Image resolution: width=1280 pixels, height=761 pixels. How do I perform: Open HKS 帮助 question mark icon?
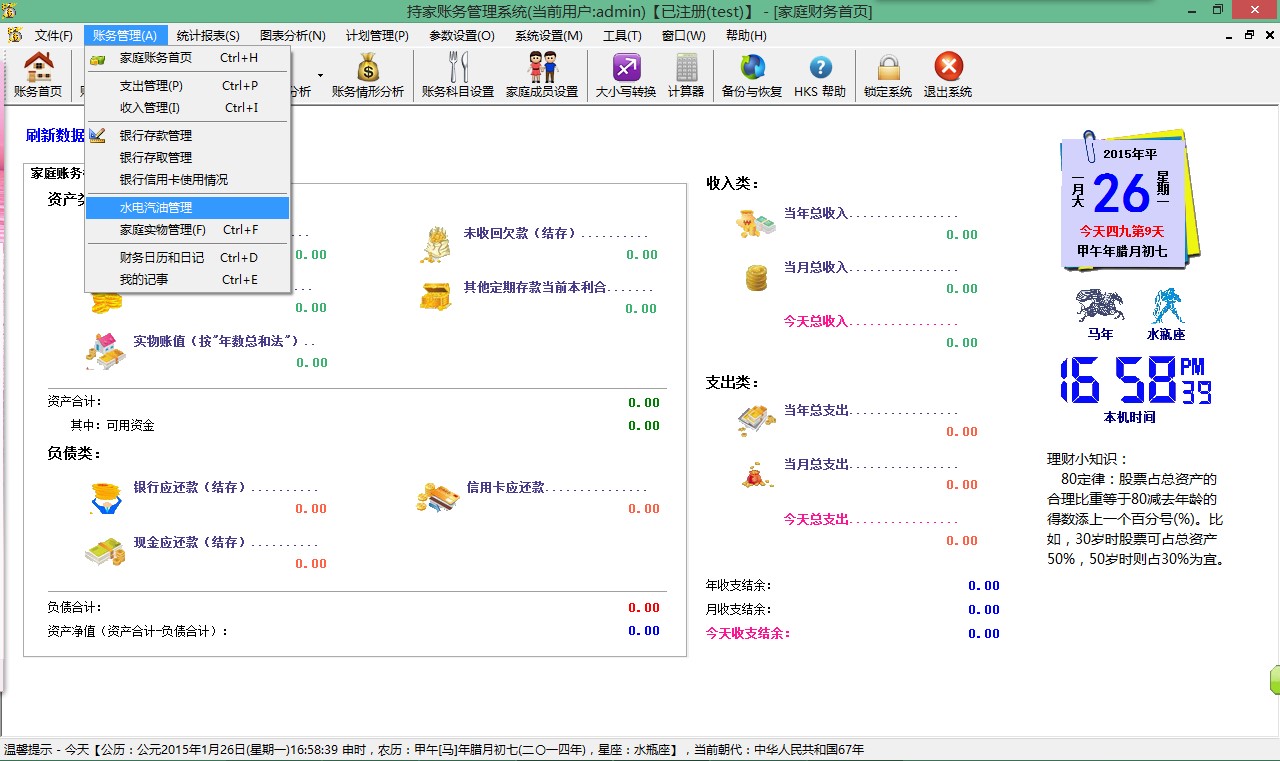pyautogui.click(x=820, y=75)
